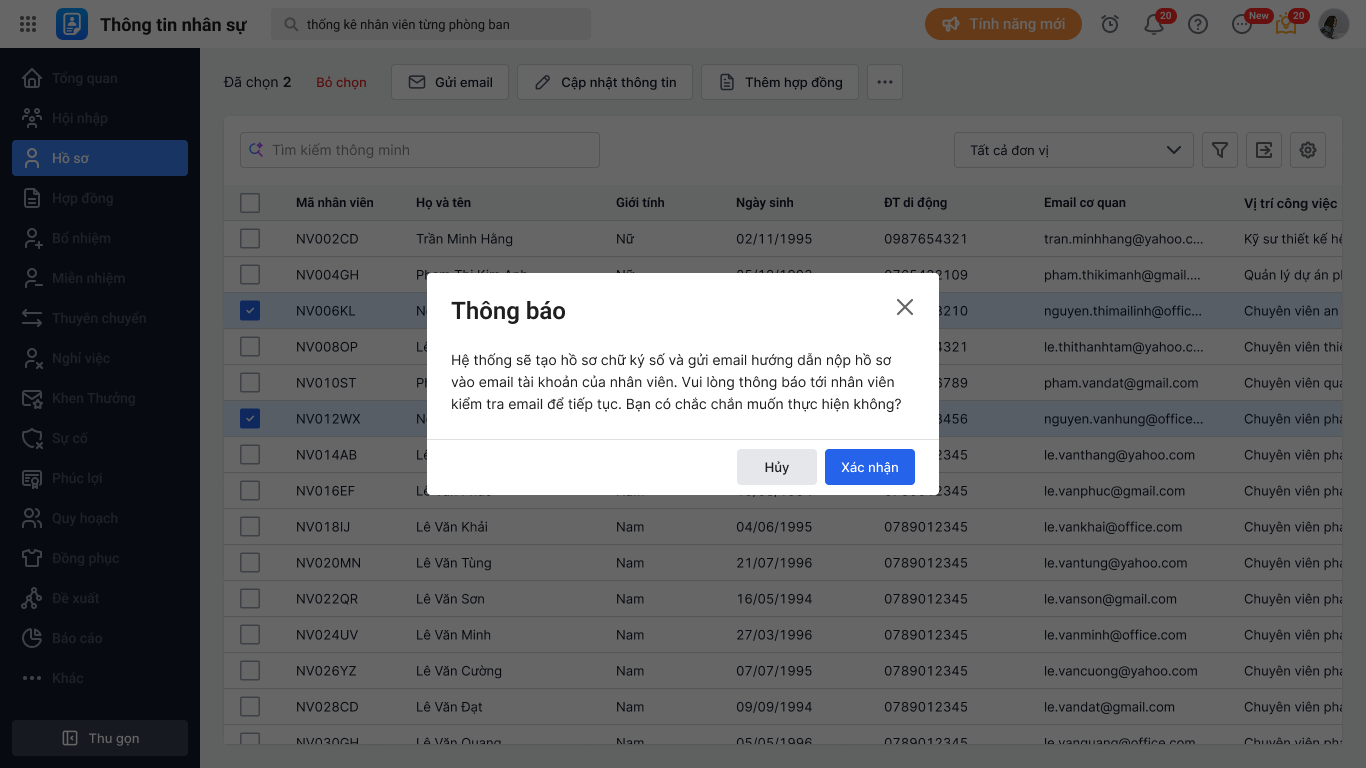
Task: Tick the checkbox for Trần Minh Hằng
Action: (250, 239)
